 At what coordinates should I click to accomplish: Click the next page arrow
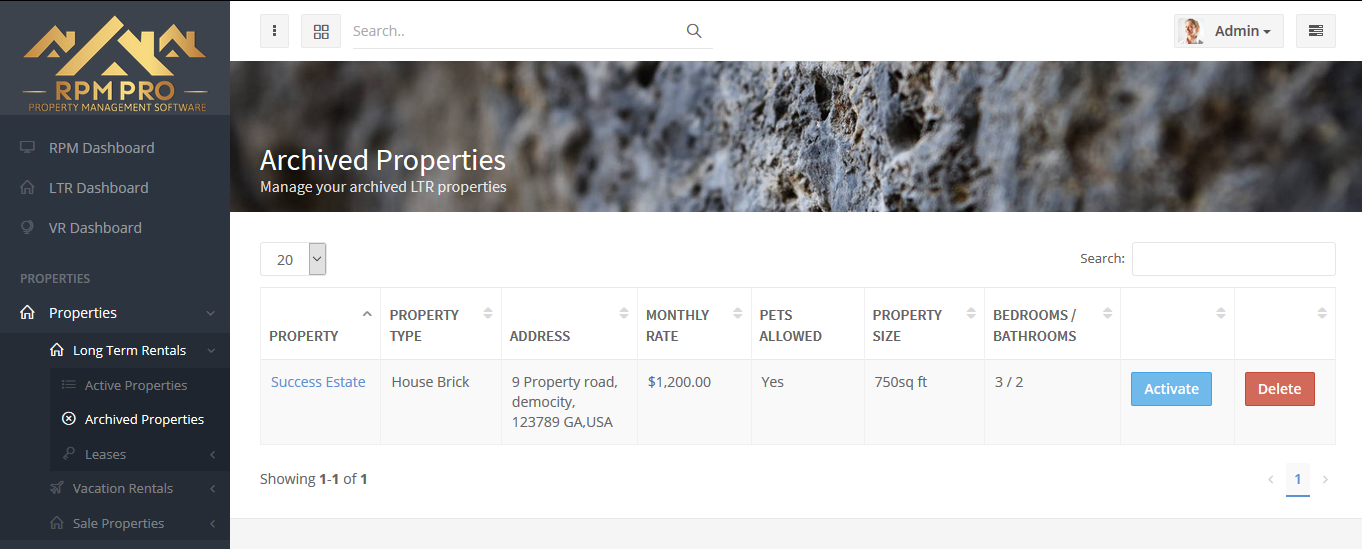click(1325, 479)
